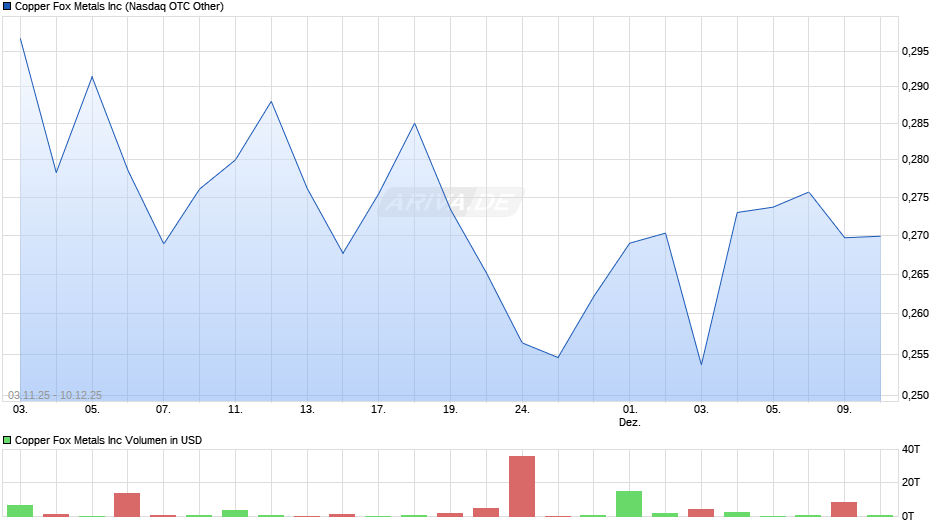Click the title 'Copper Fox Metals Inc (Nasdaq OTC Other)'

coord(119,7)
